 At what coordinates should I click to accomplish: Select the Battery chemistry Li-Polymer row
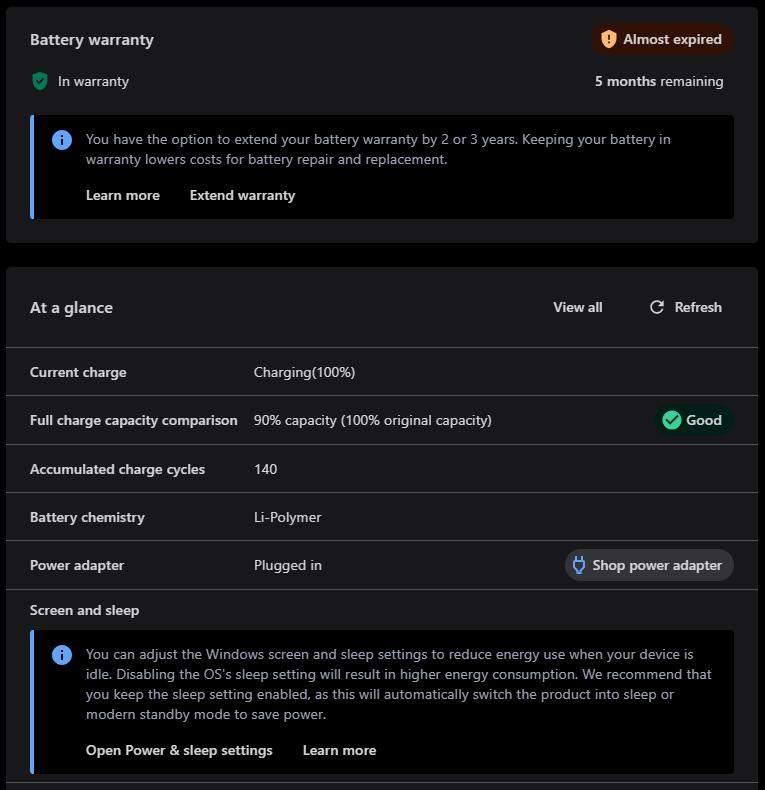coord(381,517)
